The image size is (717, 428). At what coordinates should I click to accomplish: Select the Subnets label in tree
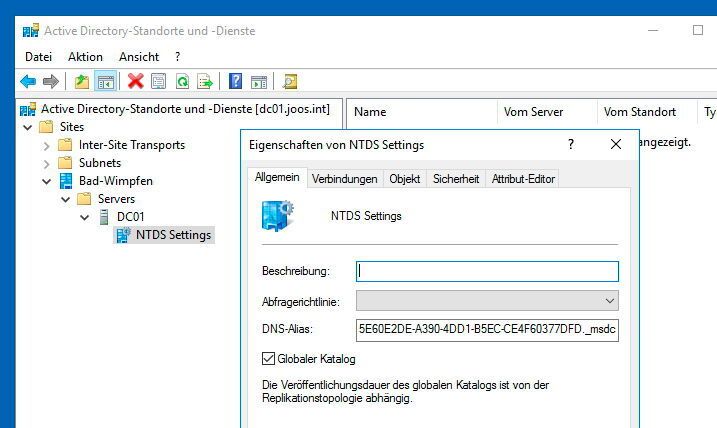coord(100,163)
